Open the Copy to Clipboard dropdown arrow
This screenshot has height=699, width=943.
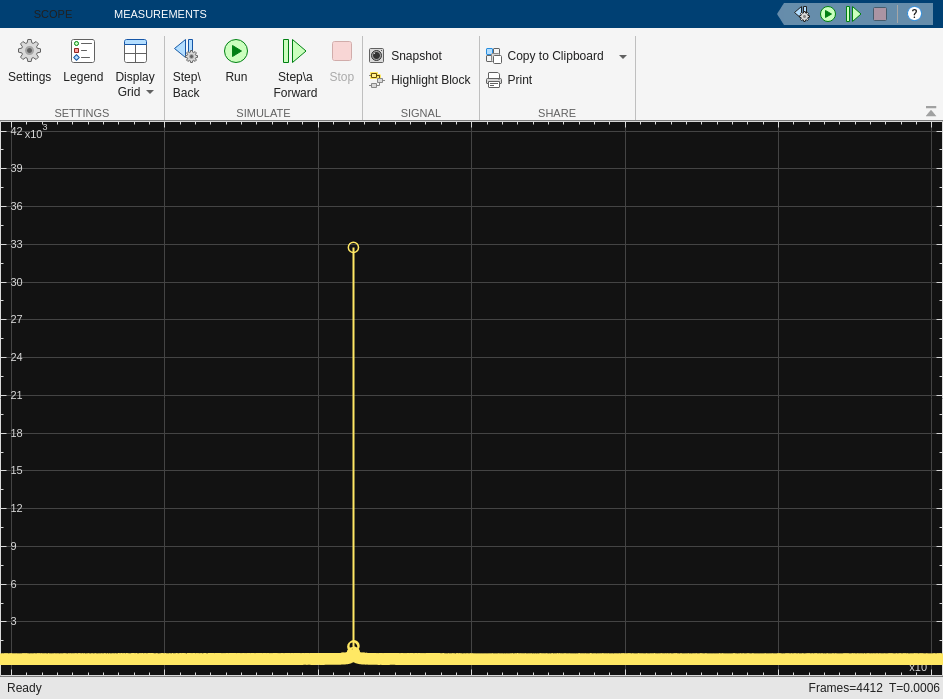[x=623, y=57]
